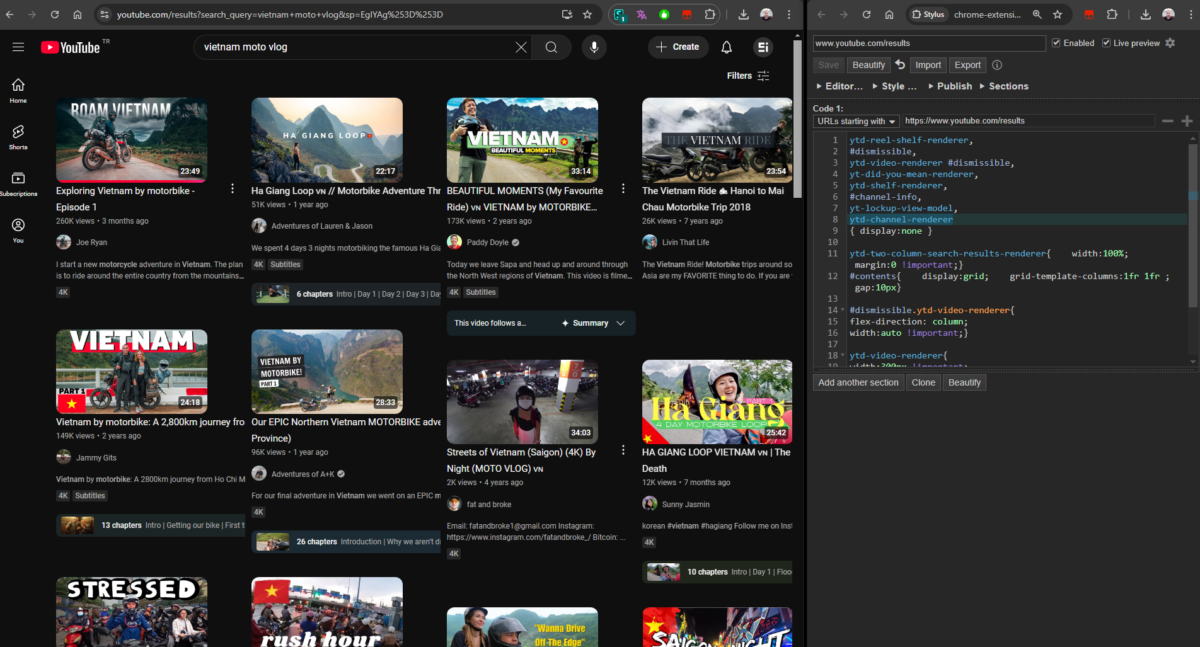Open the YouTube hamburger guide menu

[18, 47]
